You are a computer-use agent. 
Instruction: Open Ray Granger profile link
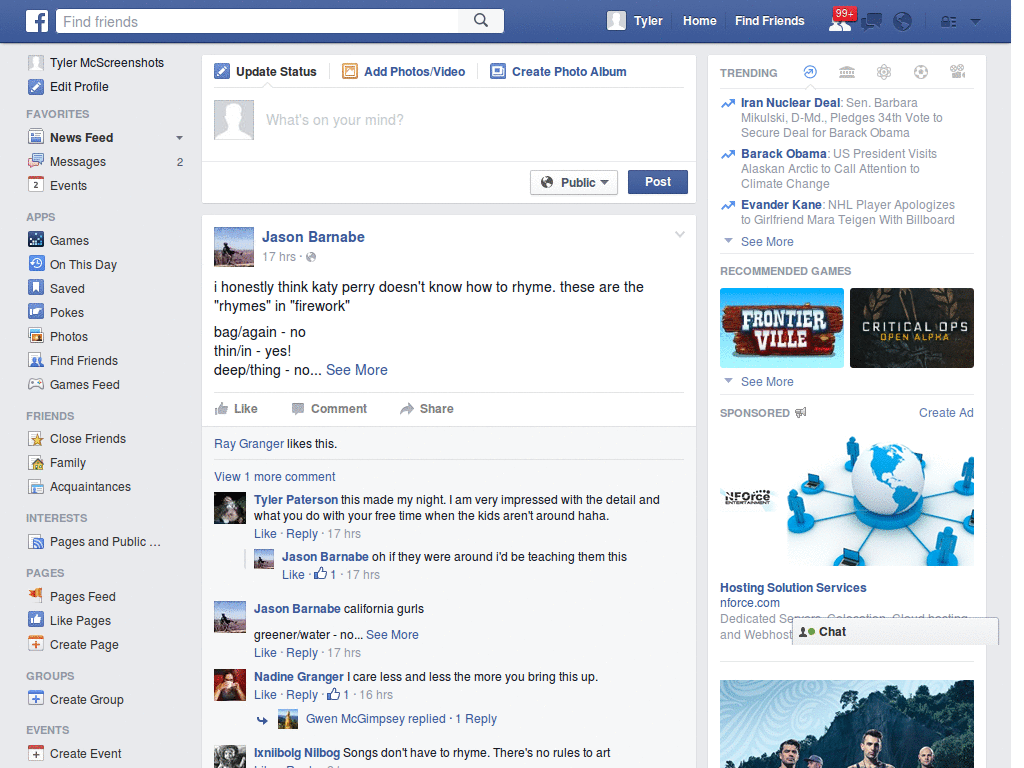[249, 444]
